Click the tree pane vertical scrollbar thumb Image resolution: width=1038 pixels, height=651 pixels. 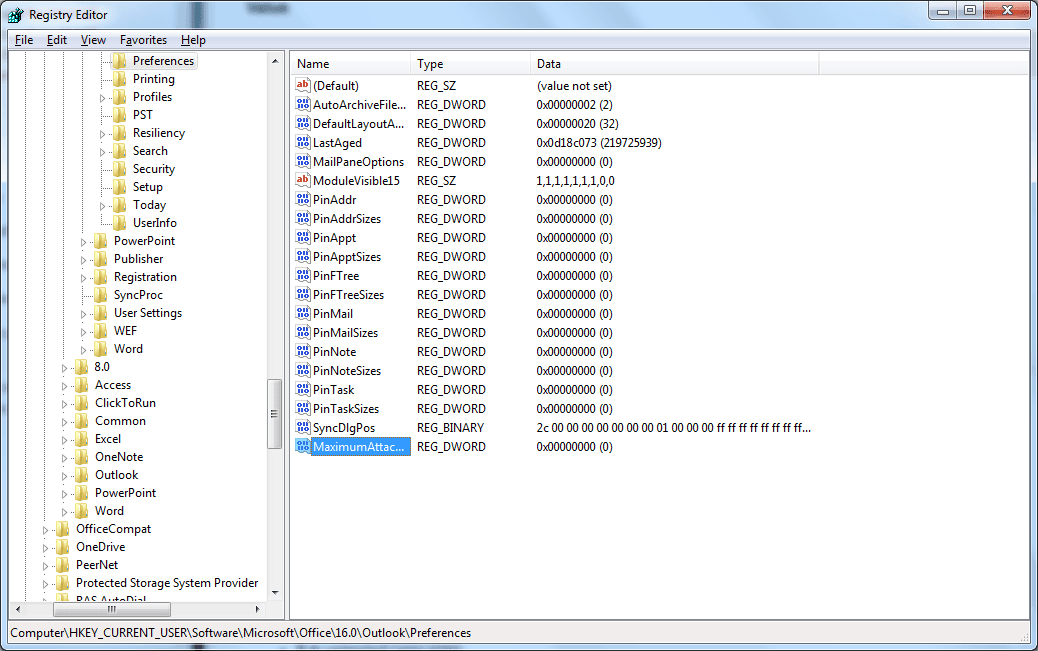tap(274, 414)
